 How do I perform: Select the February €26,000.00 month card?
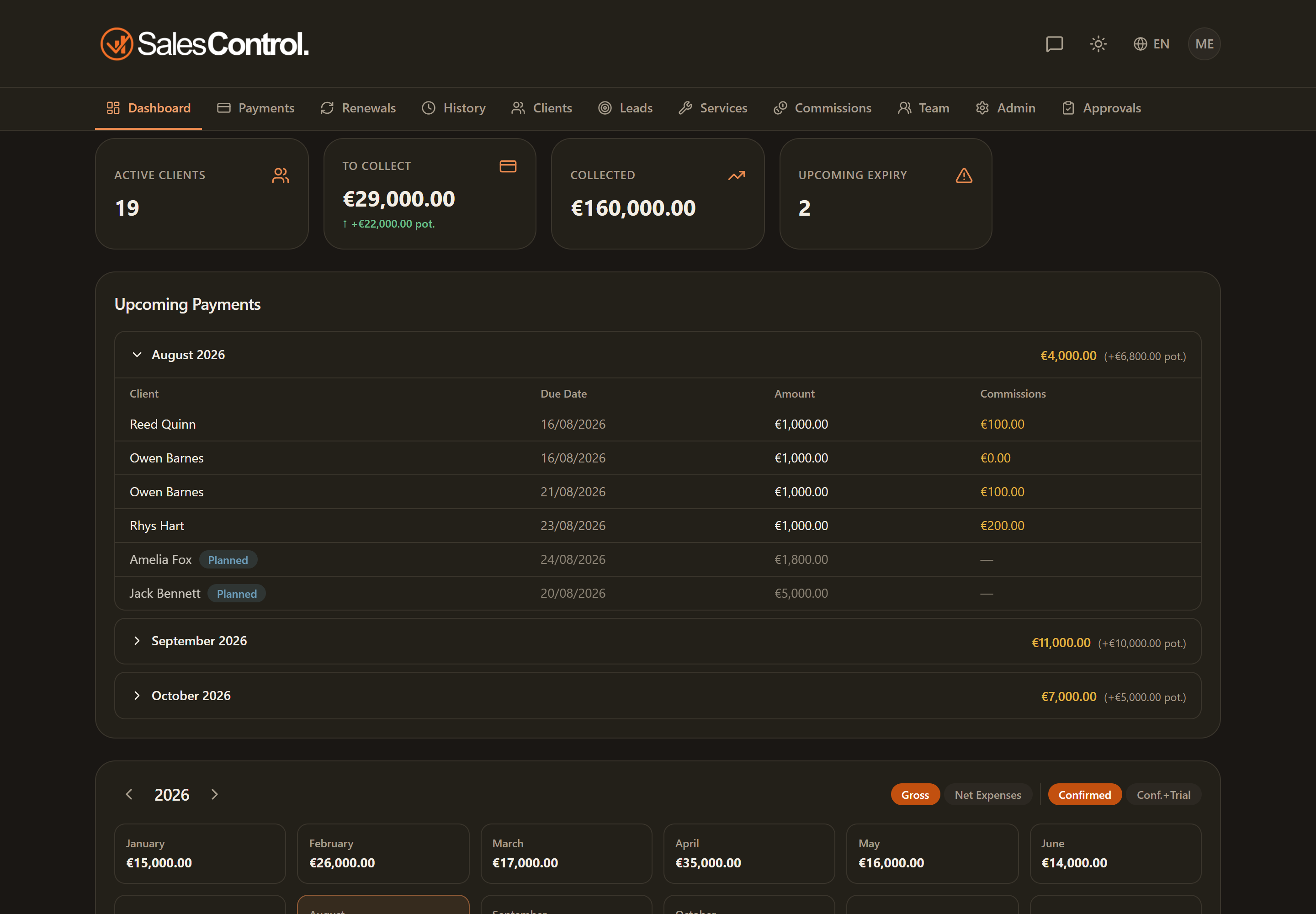tap(383, 853)
